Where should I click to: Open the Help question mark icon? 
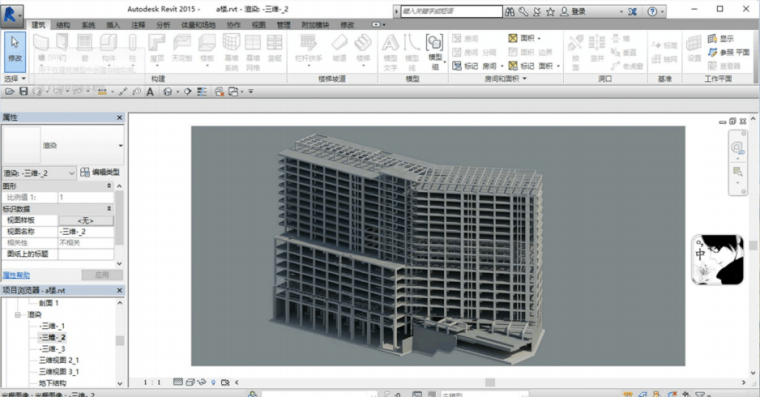tap(652, 11)
